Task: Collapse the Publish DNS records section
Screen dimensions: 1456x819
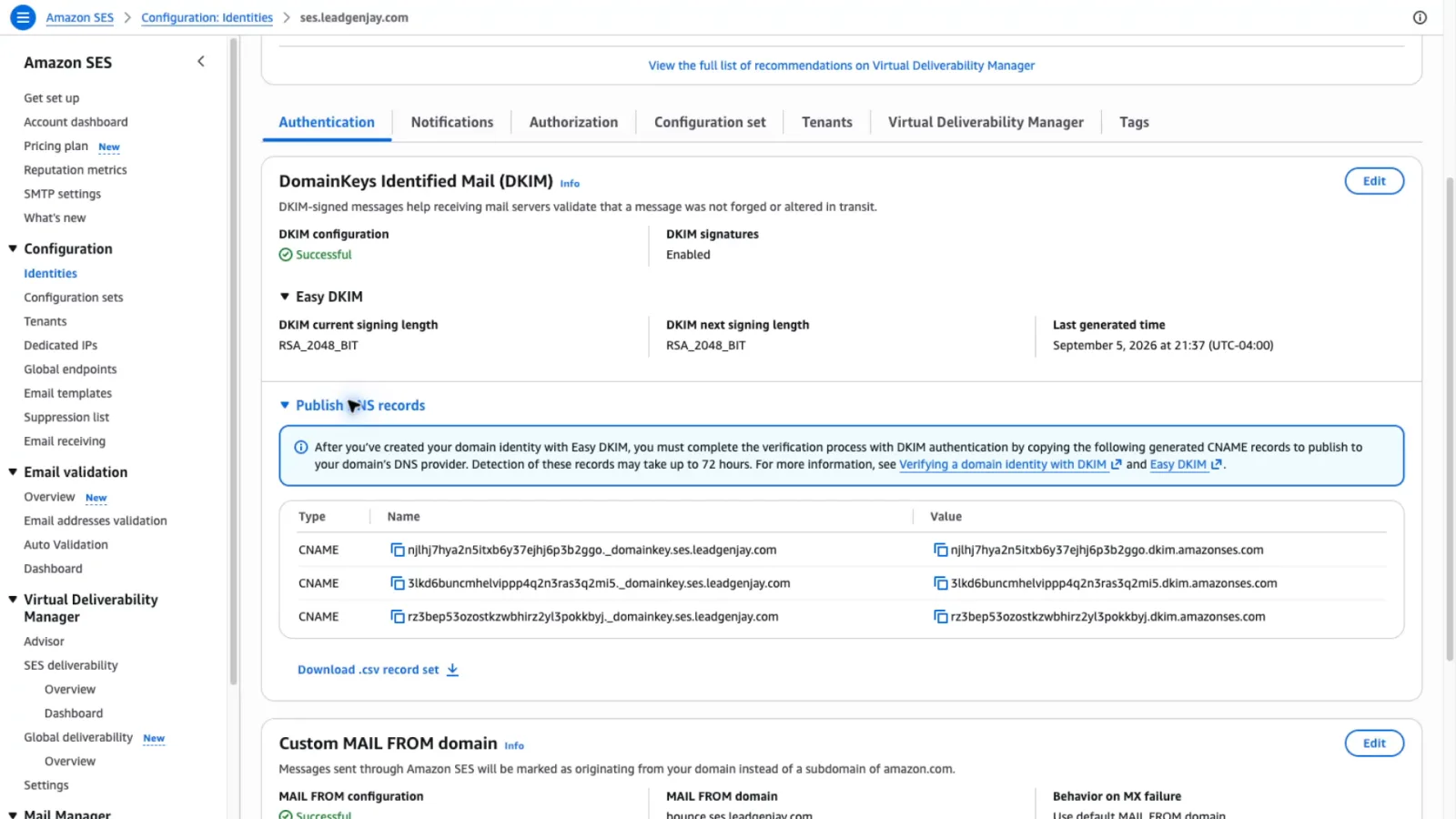Action: [x=285, y=405]
